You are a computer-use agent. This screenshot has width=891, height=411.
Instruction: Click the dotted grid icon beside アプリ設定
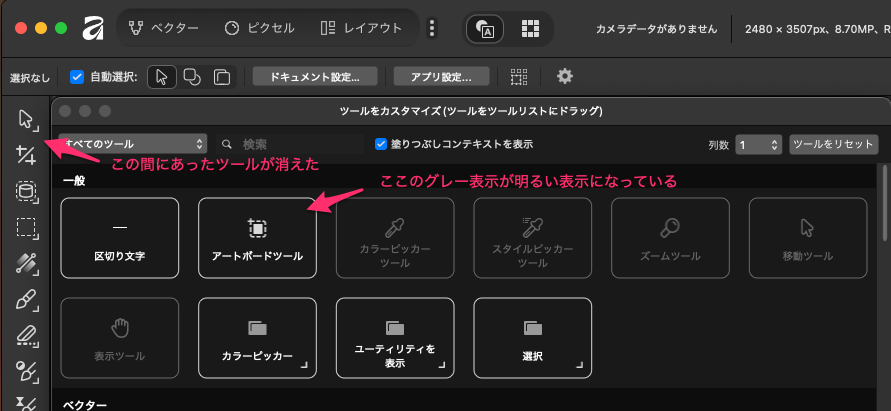coord(518,76)
